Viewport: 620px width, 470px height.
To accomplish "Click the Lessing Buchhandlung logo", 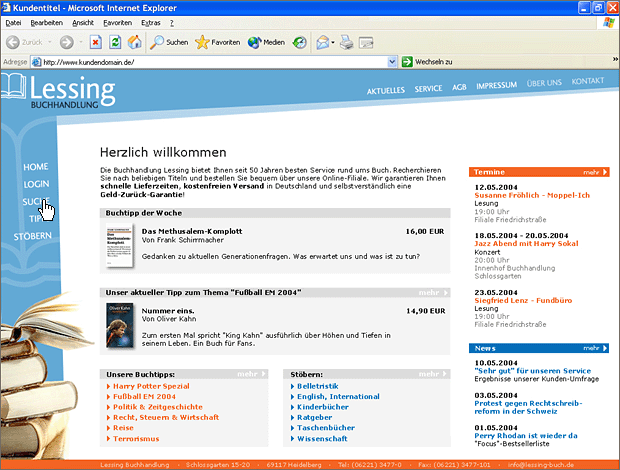I will [59, 91].
